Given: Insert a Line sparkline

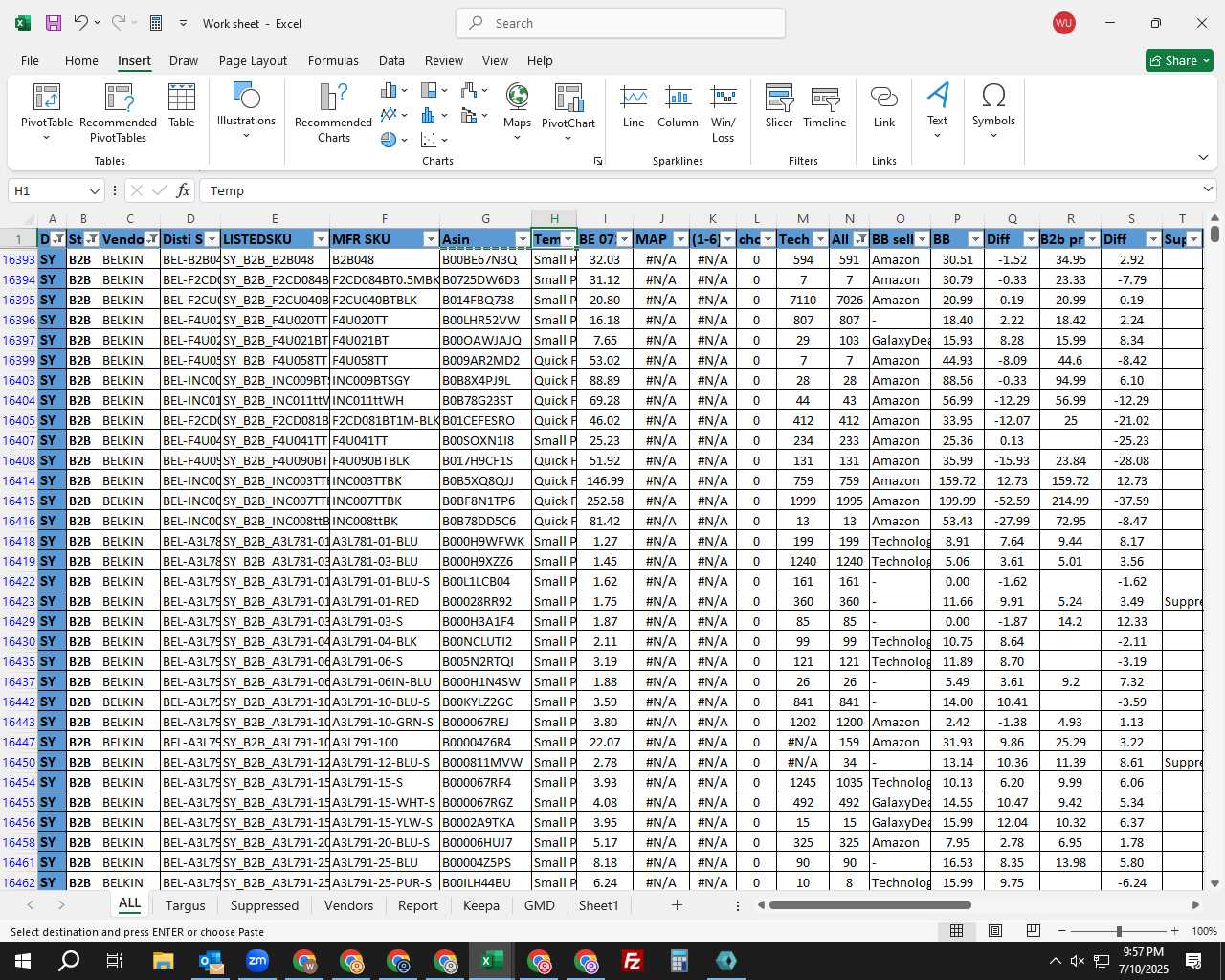Looking at the screenshot, I should click(634, 106).
